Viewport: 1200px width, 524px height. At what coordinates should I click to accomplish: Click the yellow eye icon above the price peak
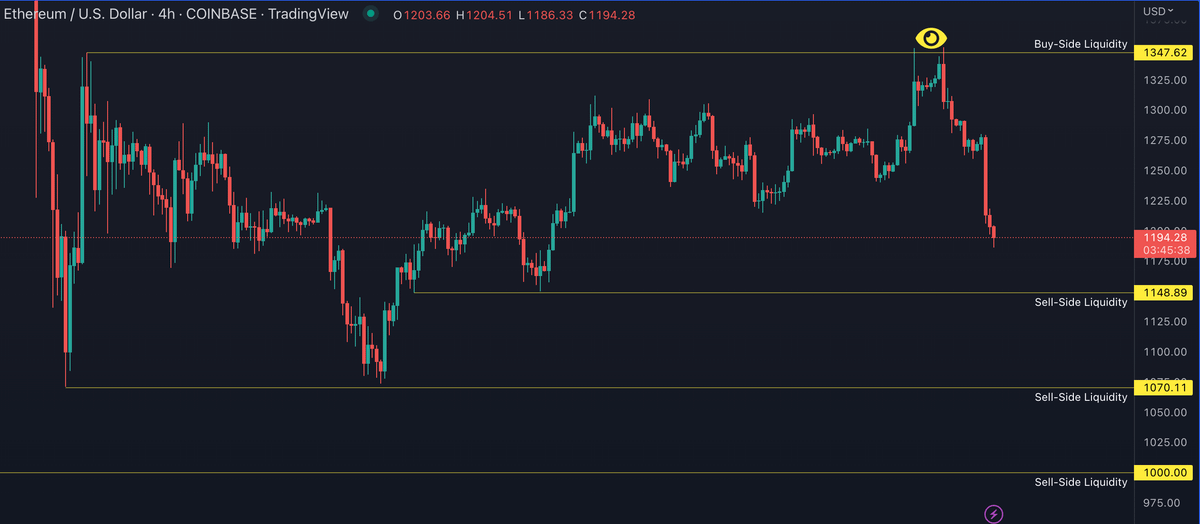pos(931,39)
